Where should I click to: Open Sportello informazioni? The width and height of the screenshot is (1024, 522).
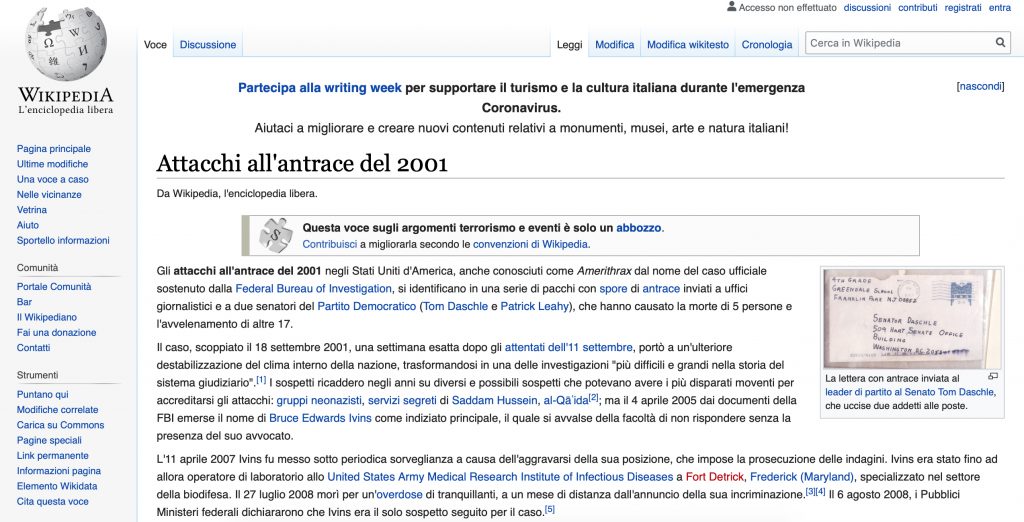63,240
